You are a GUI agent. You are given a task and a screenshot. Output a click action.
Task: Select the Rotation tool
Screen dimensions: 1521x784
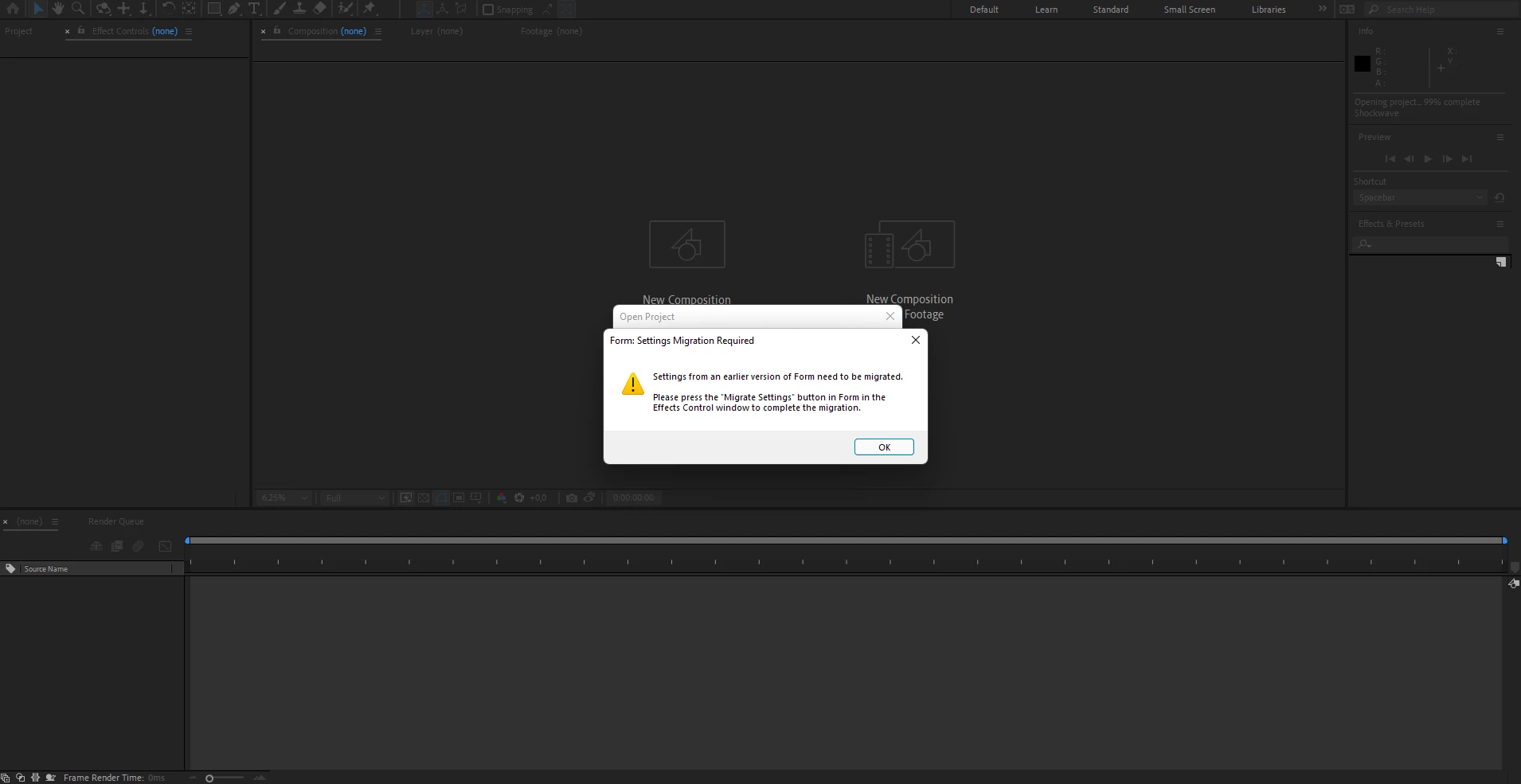tap(168, 9)
